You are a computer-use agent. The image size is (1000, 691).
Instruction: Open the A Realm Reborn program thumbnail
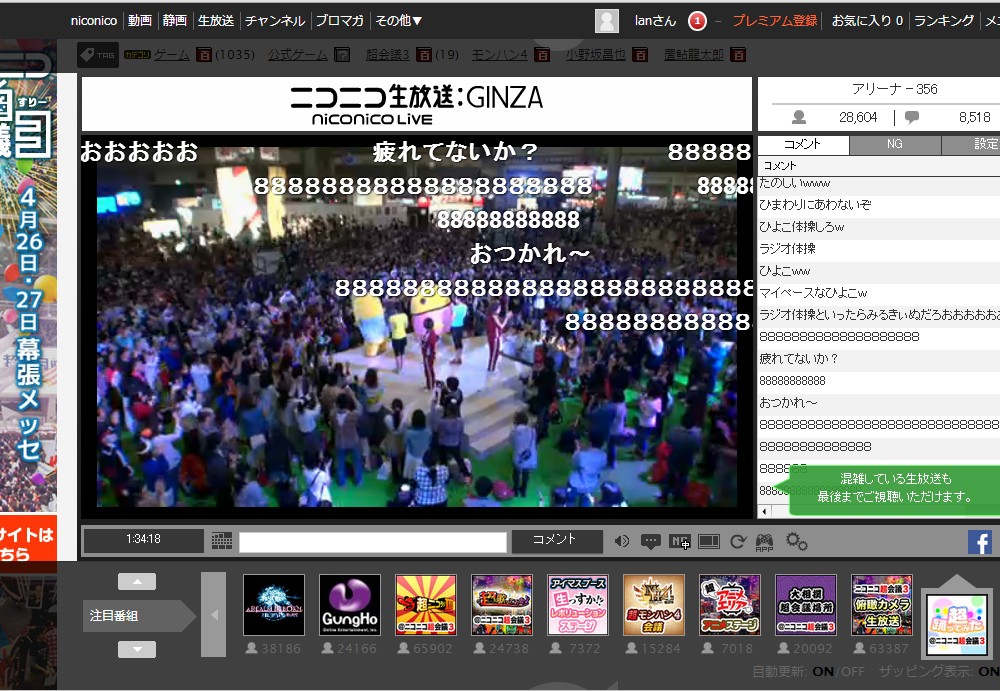(x=274, y=605)
